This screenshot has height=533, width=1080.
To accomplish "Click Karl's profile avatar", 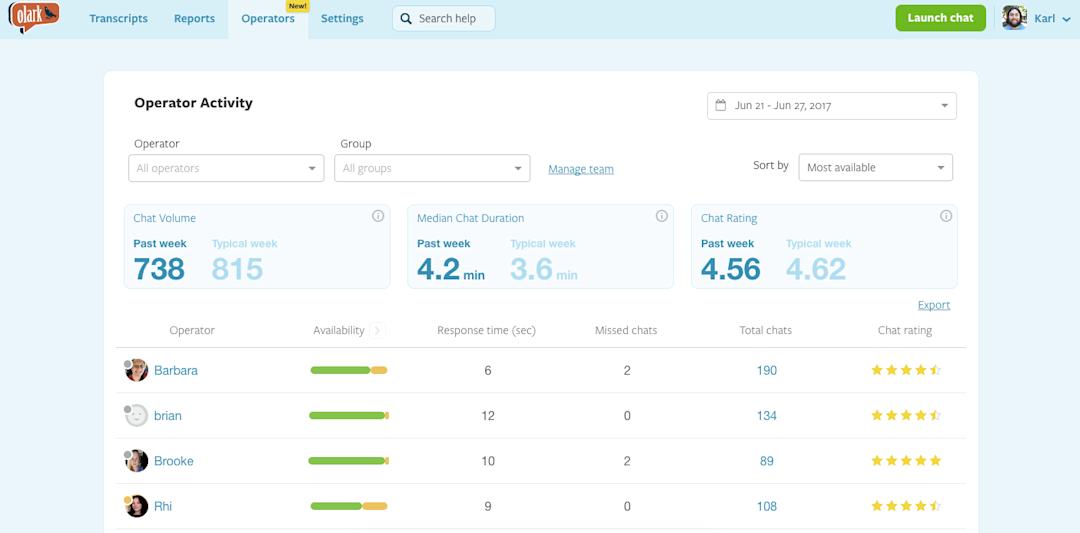I will (1014, 18).
